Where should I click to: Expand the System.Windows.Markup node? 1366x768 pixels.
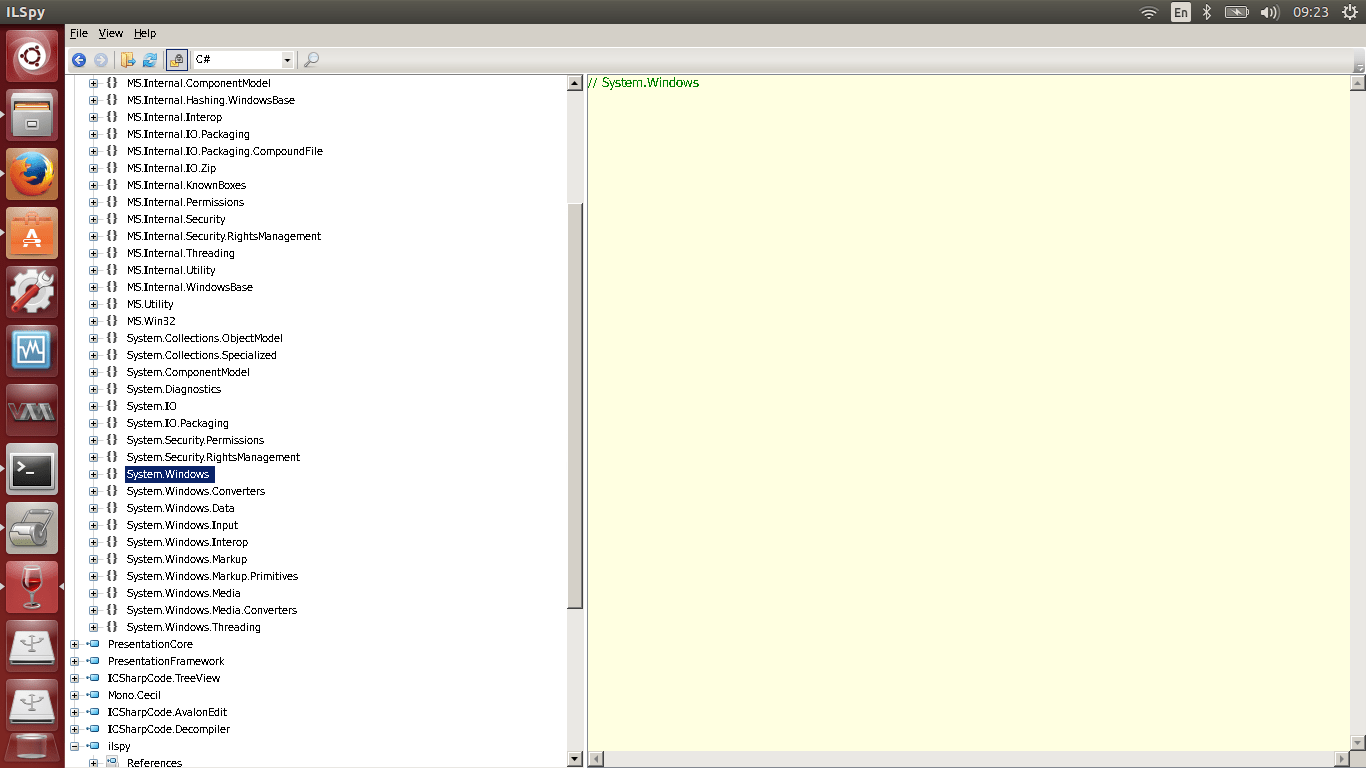click(93, 559)
